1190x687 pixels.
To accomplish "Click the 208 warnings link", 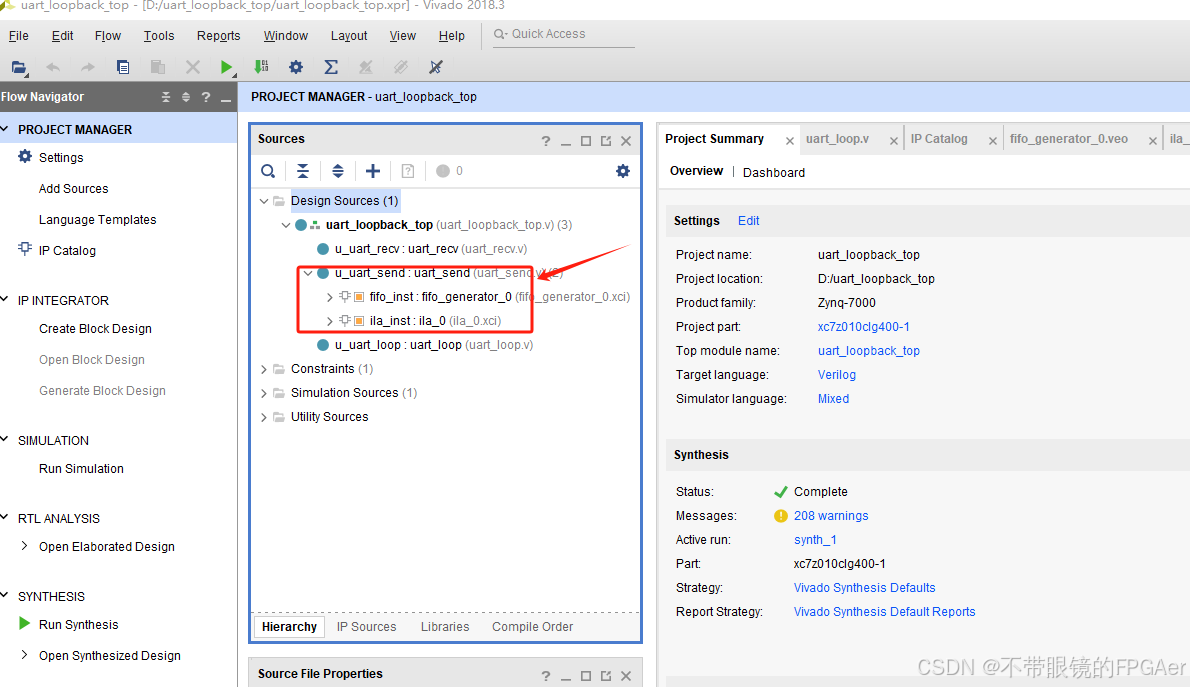I will [830, 516].
